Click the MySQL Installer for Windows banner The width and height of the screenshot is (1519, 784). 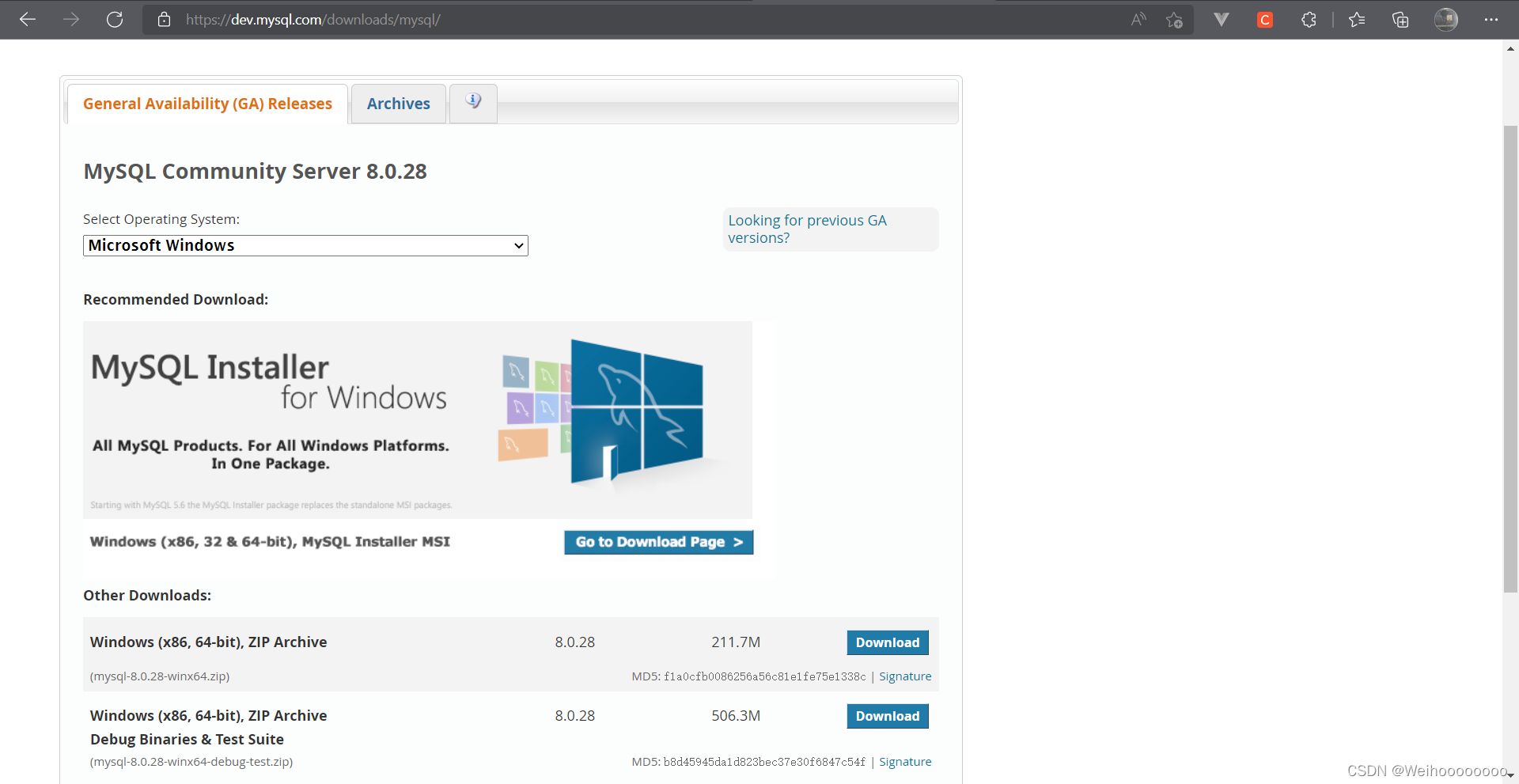[x=418, y=420]
